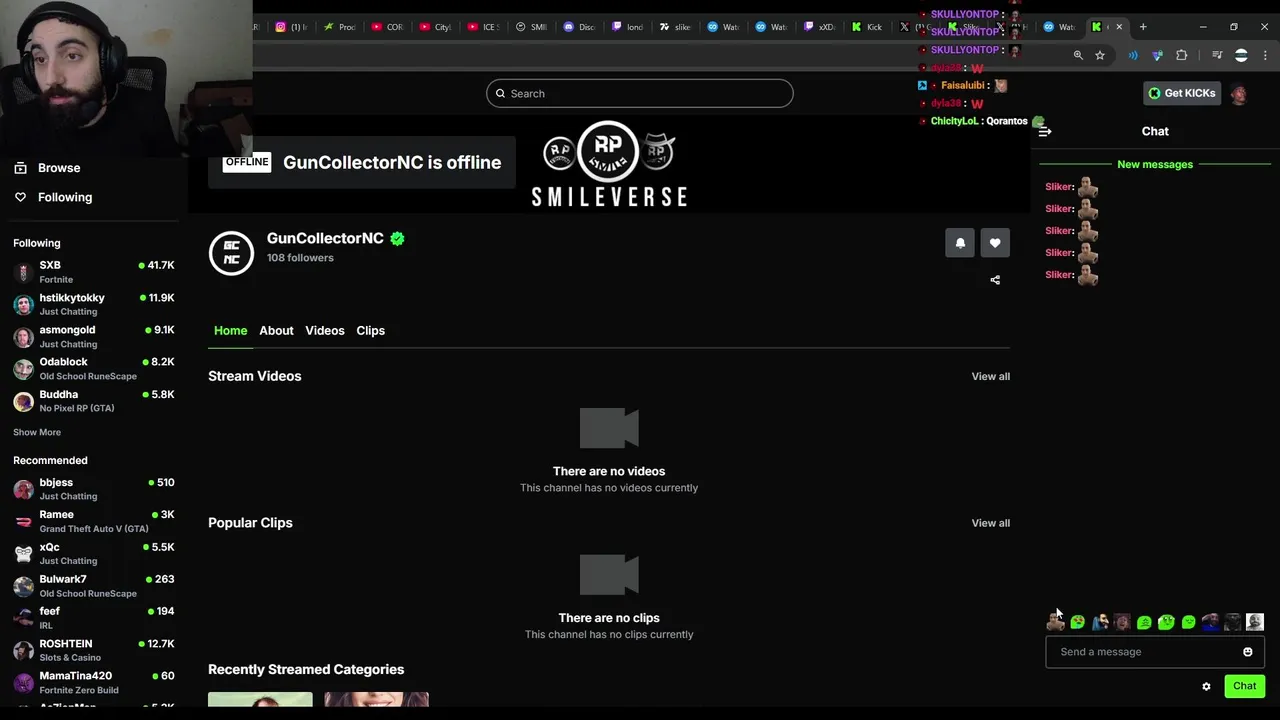The width and height of the screenshot is (1280, 720).
Task: Open a new browser tab
Action: pyautogui.click(x=1143, y=27)
